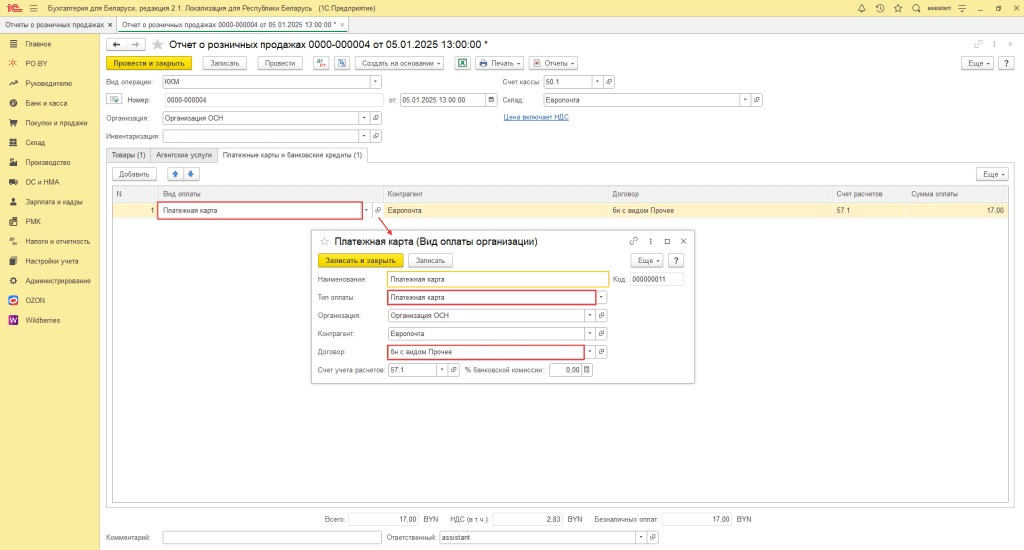Open Покупки и продажи section
This screenshot has width=1024, height=550.
[56, 123]
